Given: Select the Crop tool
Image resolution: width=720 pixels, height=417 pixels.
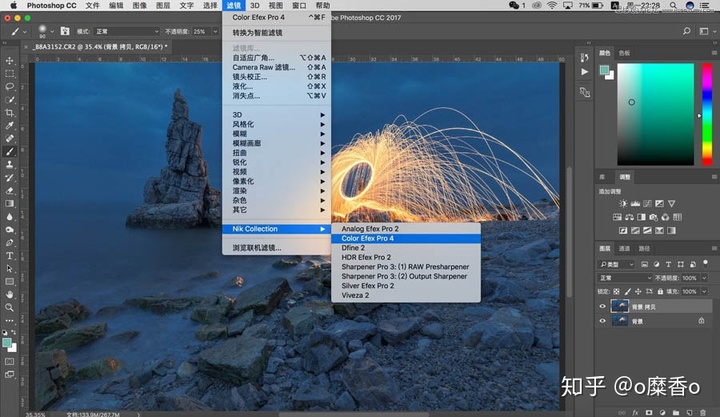Looking at the screenshot, I should click(9, 113).
